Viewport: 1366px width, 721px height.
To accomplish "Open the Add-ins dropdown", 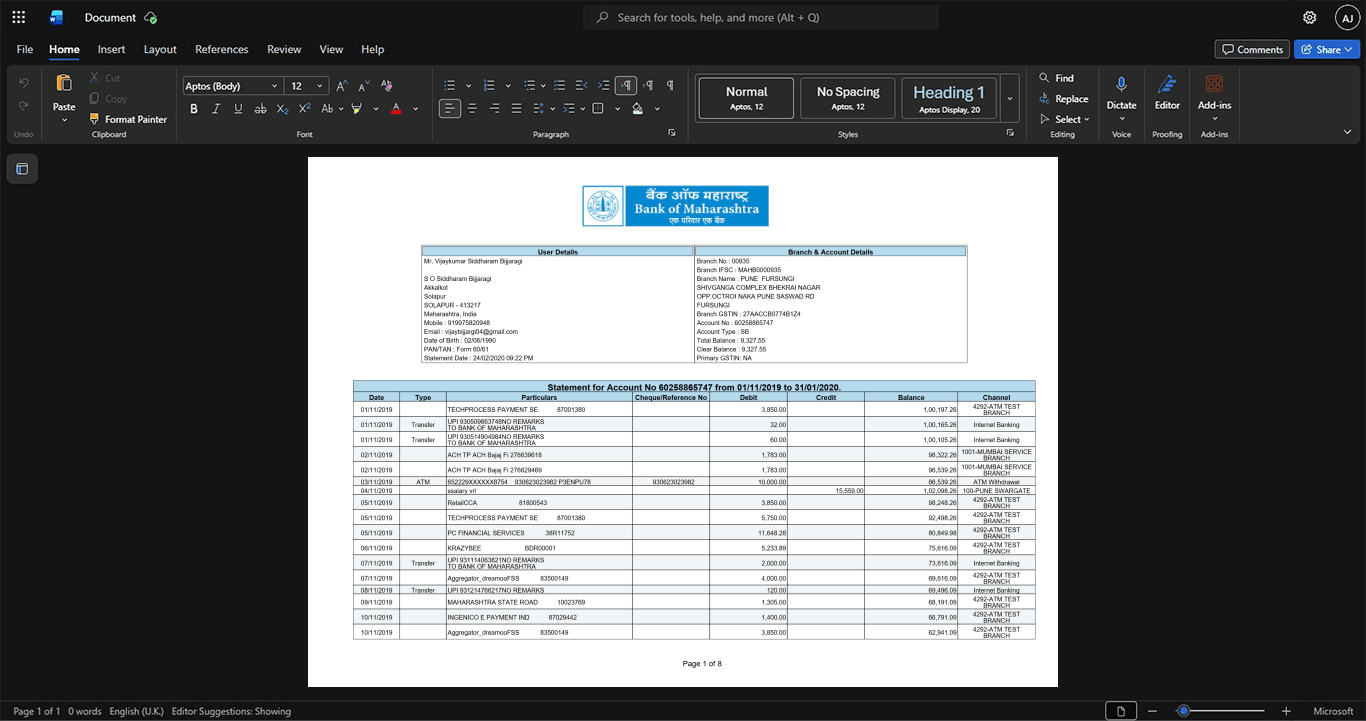I will 1214,118.
